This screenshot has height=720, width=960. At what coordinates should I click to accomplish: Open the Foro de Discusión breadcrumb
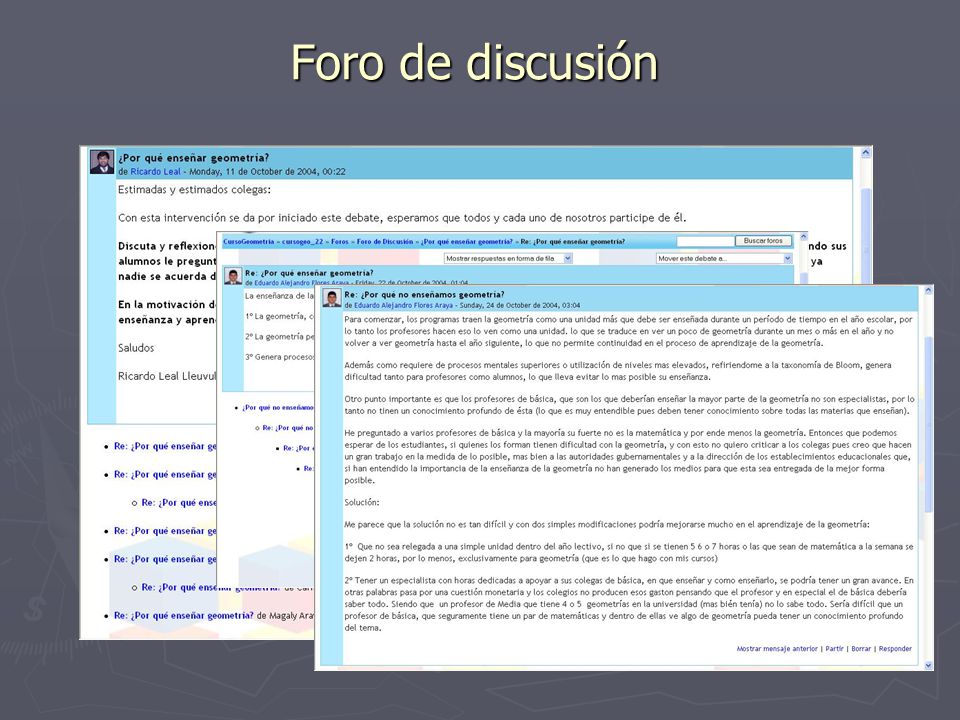click(385, 242)
